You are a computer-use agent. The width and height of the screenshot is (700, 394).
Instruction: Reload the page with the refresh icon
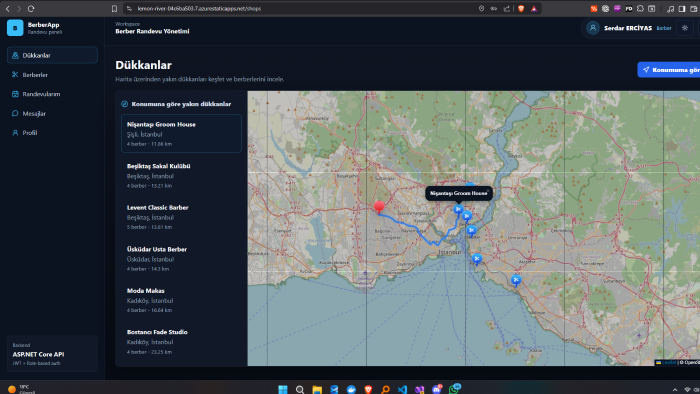coord(31,8)
